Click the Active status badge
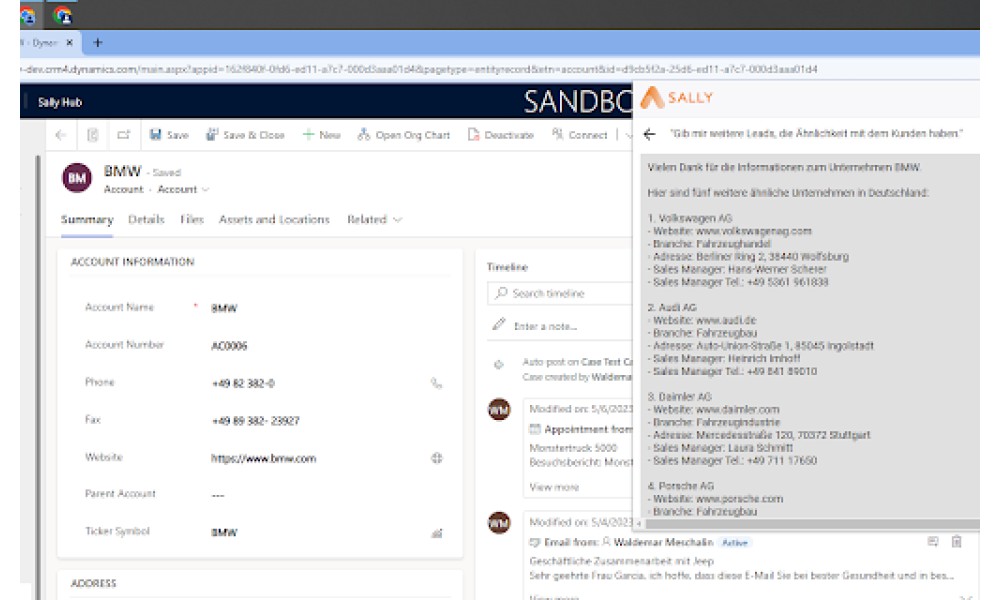Viewport: 1000px width, 600px height. click(x=735, y=543)
